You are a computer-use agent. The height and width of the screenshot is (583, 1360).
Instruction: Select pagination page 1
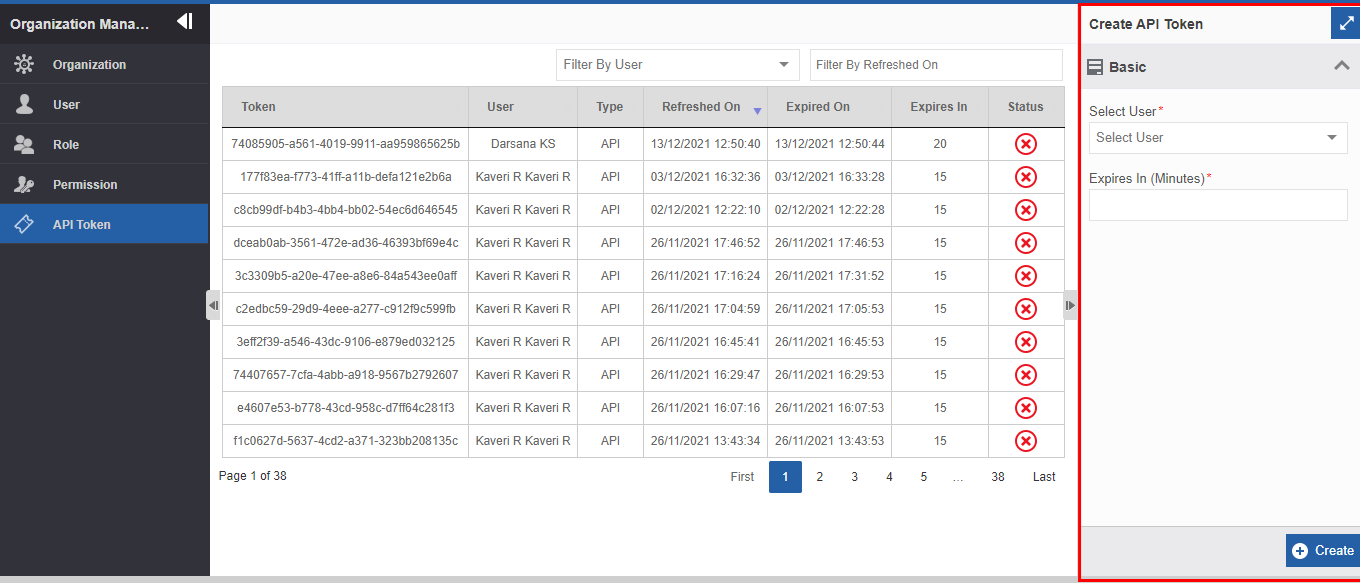[785, 477]
